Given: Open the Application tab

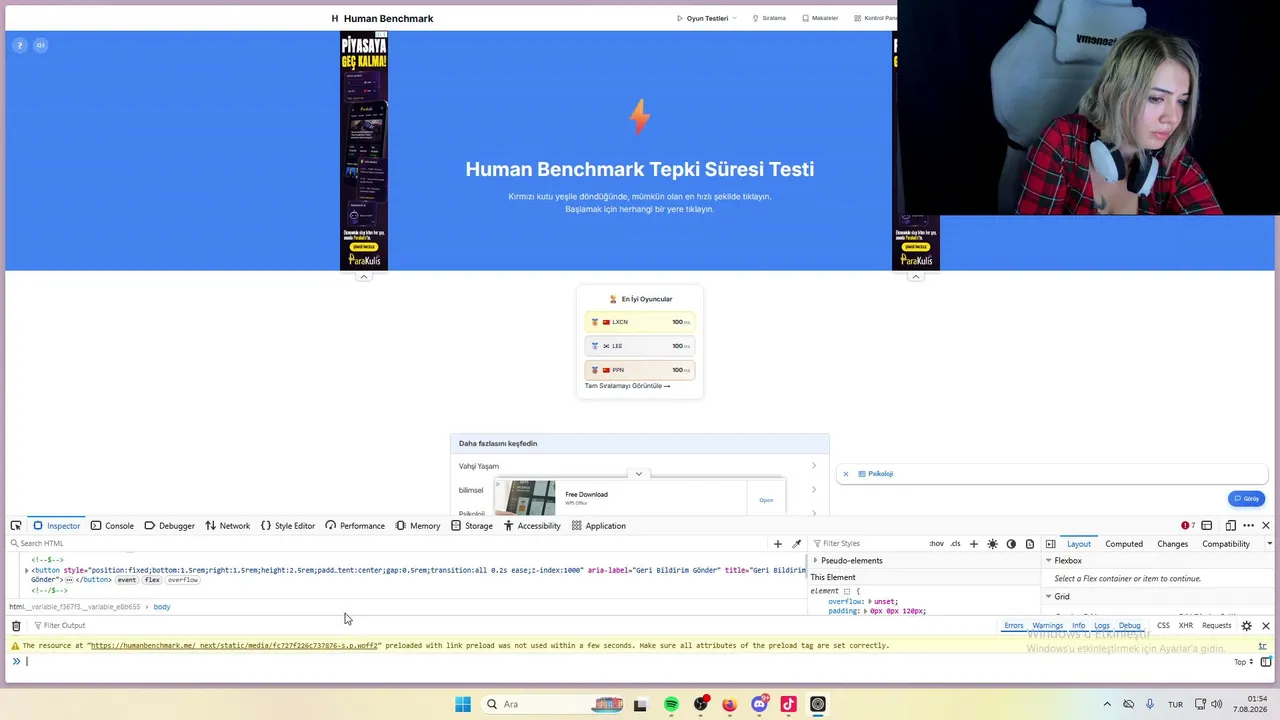Looking at the screenshot, I should coord(598,526).
